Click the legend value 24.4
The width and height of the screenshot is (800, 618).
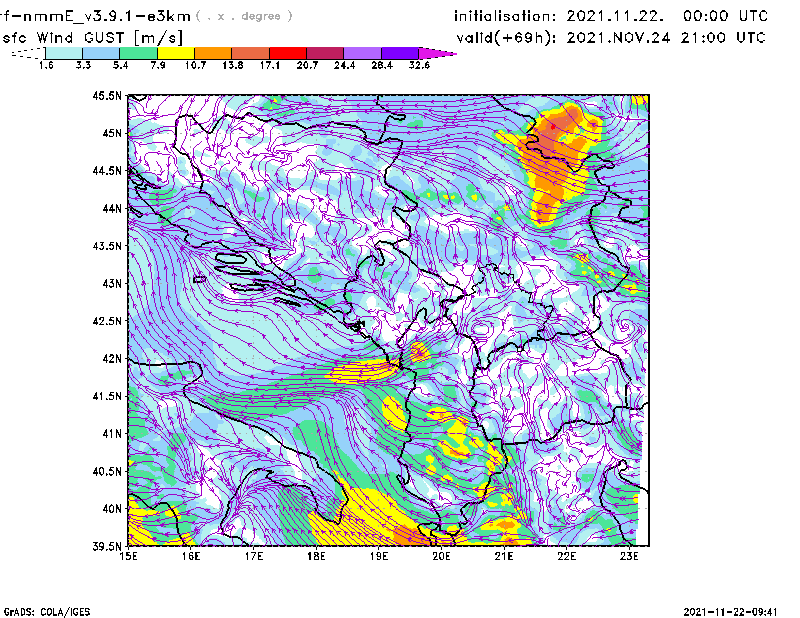[x=344, y=65]
